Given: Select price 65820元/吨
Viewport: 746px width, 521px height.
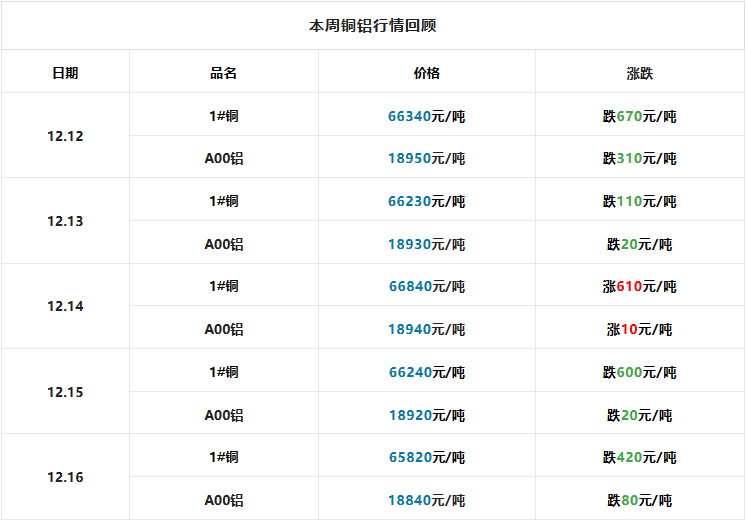Looking at the screenshot, I should [x=427, y=457].
